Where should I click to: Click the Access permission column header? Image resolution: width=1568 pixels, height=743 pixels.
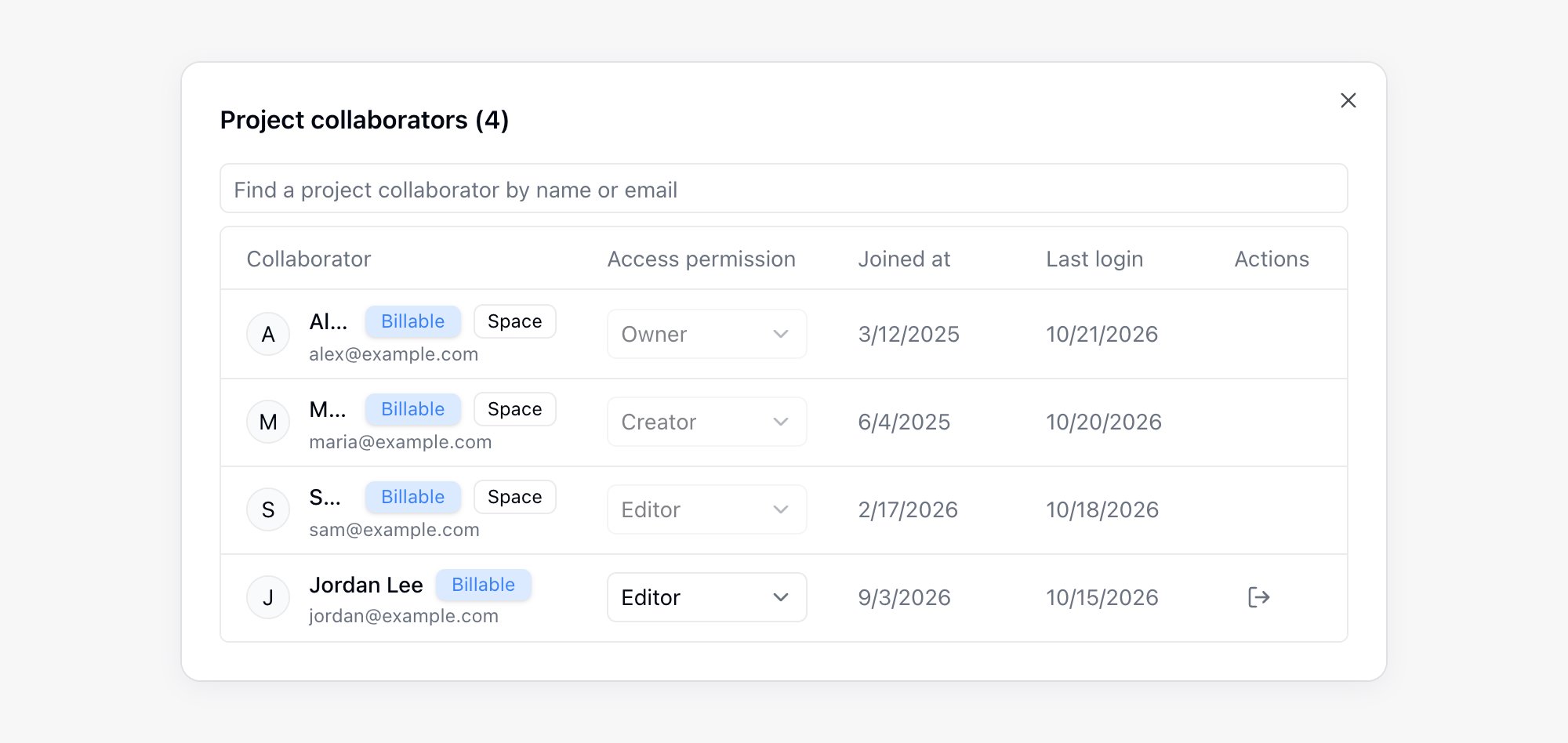(701, 259)
